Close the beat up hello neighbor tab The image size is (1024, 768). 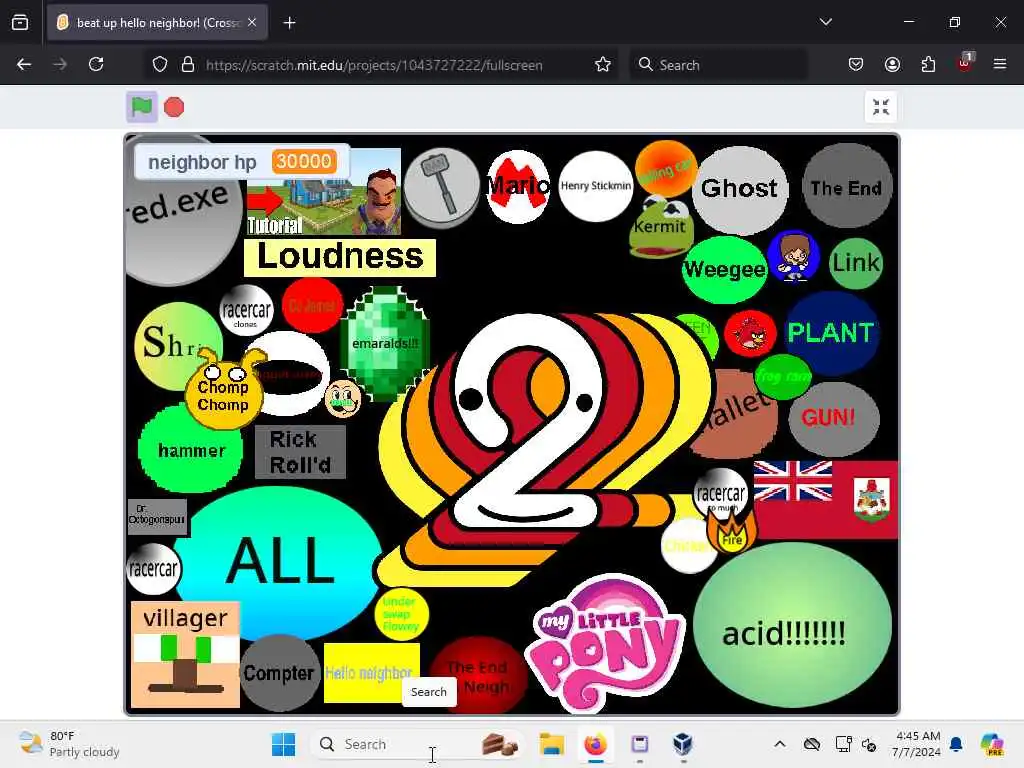[x=252, y=22]
